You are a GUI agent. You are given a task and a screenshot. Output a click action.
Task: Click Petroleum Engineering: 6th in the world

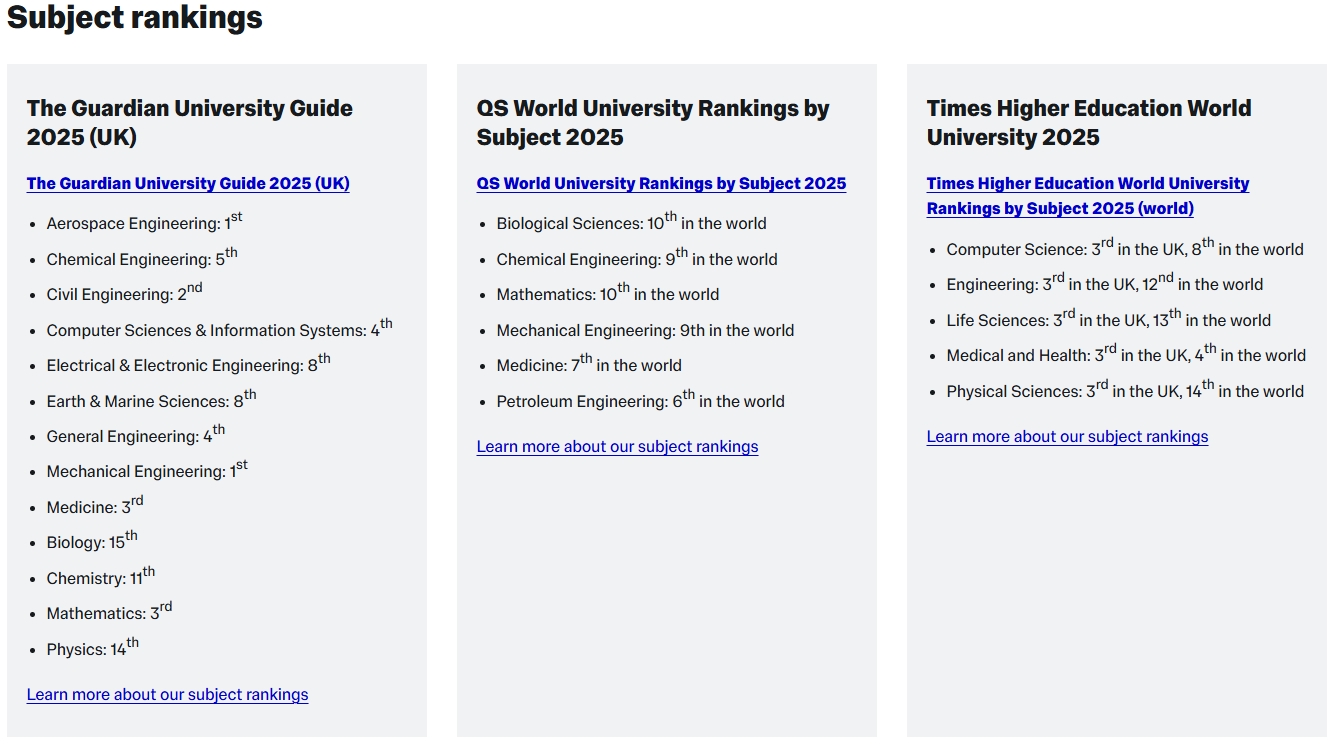(x=640, y=400)
